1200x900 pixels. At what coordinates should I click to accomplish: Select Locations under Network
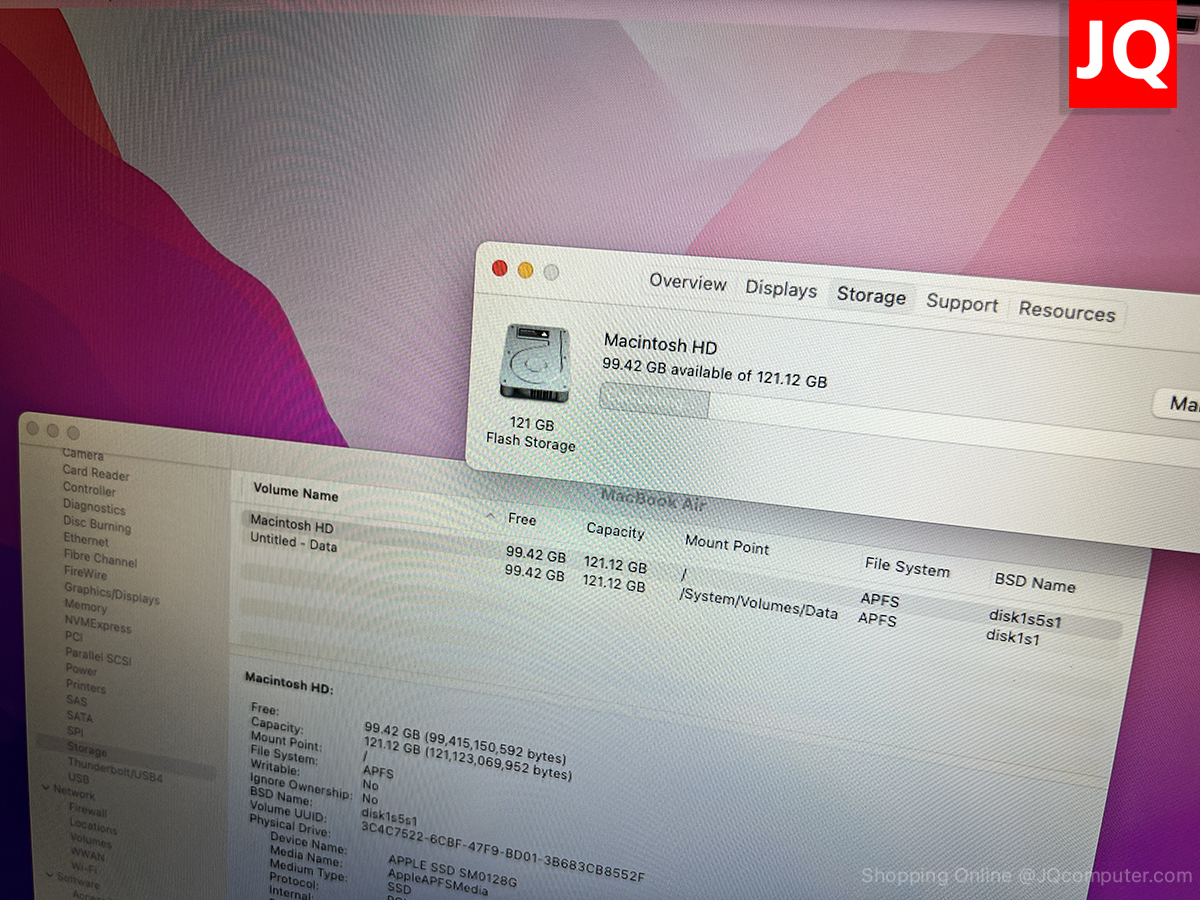tap(94, 828)
